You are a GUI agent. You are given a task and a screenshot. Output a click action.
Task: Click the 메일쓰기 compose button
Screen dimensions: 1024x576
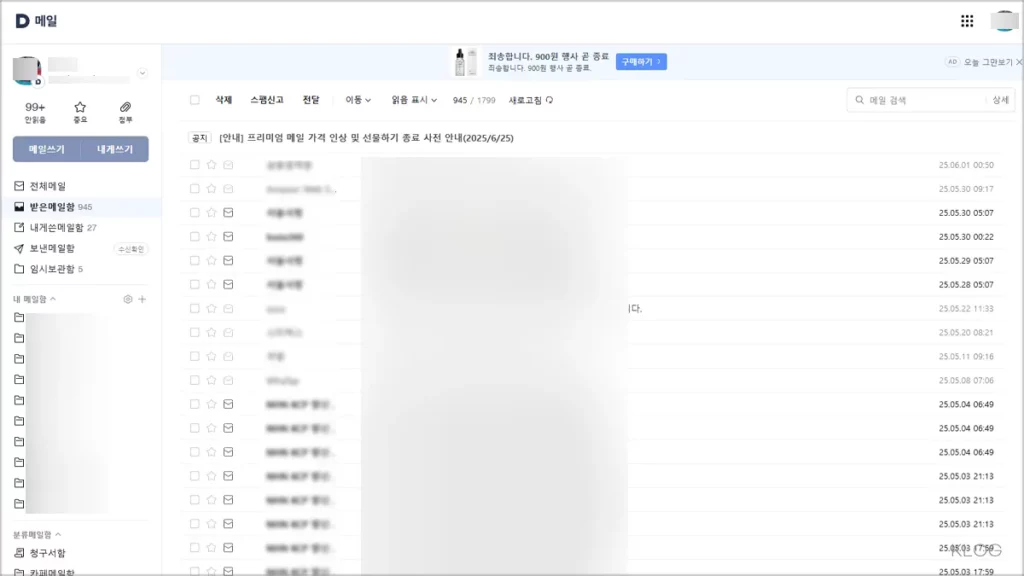(46, 149)
